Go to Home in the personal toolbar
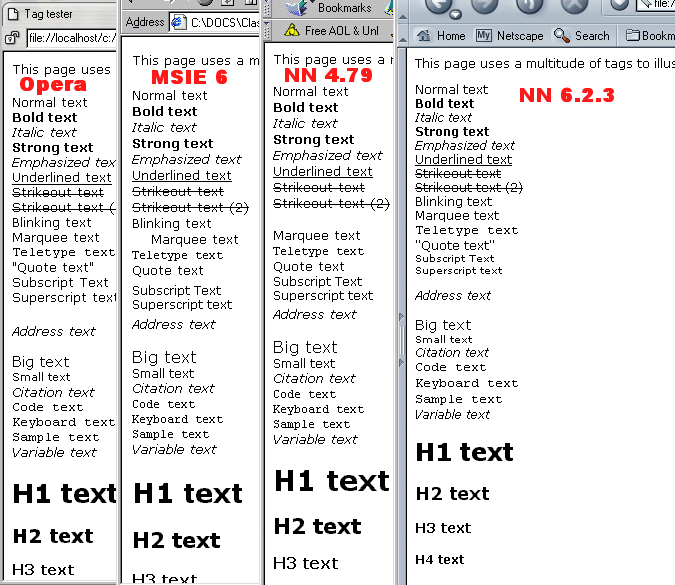 click(441, 35)
